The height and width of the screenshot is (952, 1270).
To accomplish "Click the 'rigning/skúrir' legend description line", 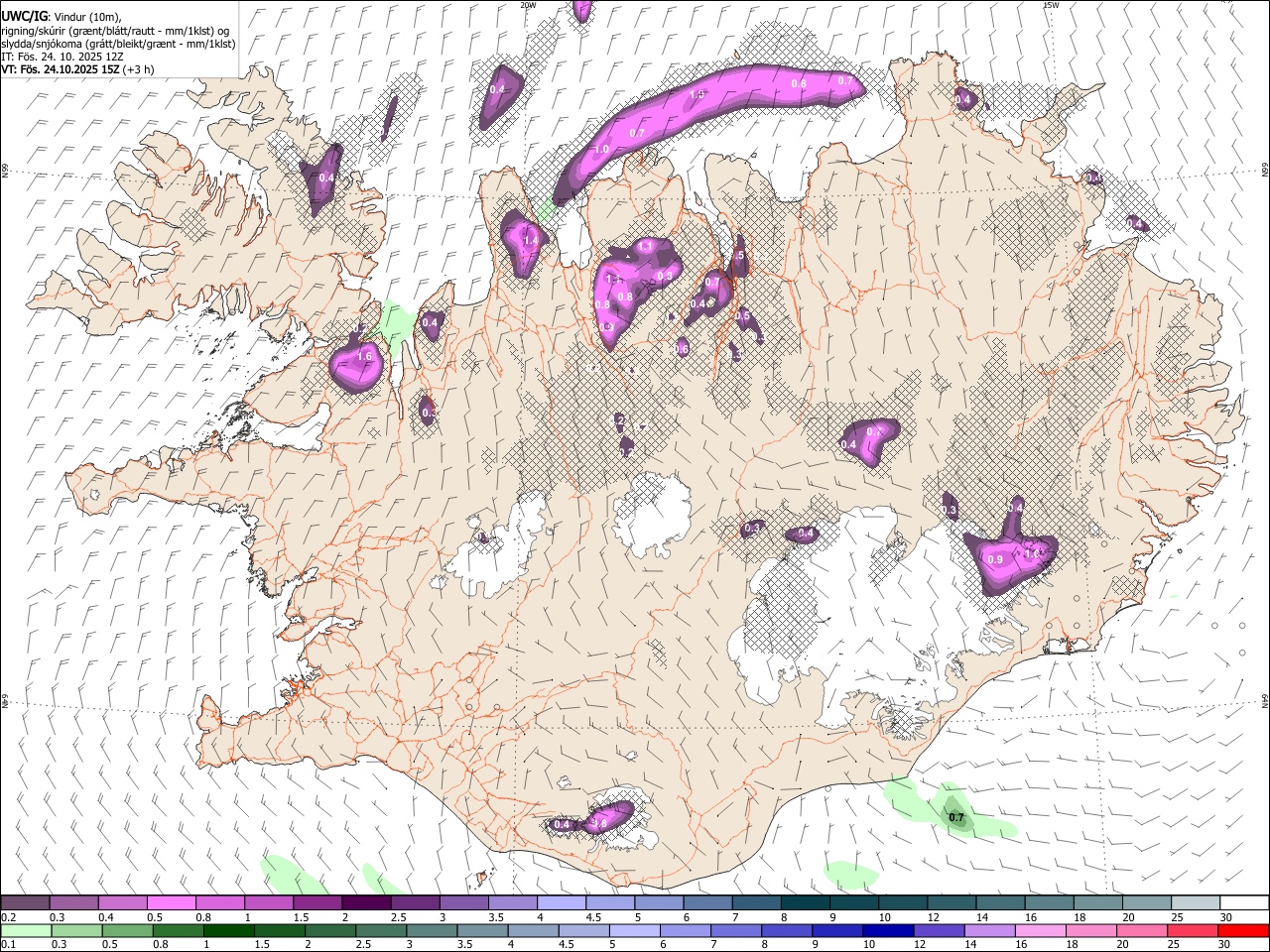I will point(115,31).
